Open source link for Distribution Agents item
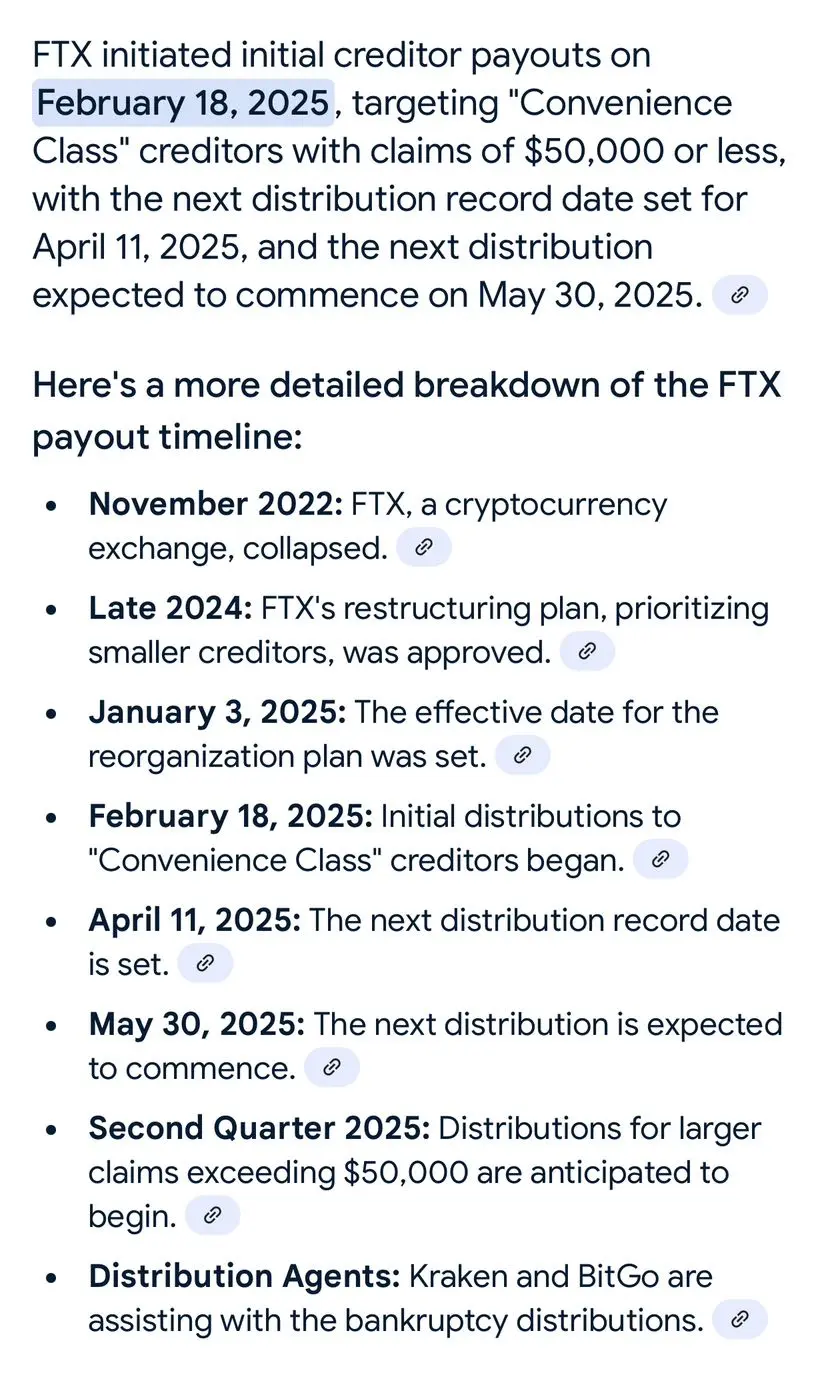The height and width of the screenshot is (1393, 828). click(x=740, y=1320)
